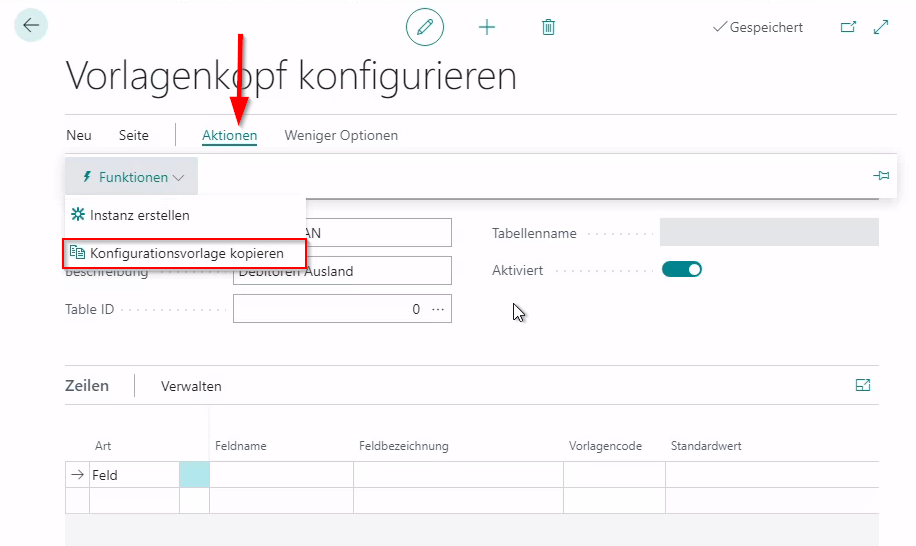This screenshot has width=916, height=546.
Task: Open page in new window icon
Action: pyautogui.click(x=848, y=27)
